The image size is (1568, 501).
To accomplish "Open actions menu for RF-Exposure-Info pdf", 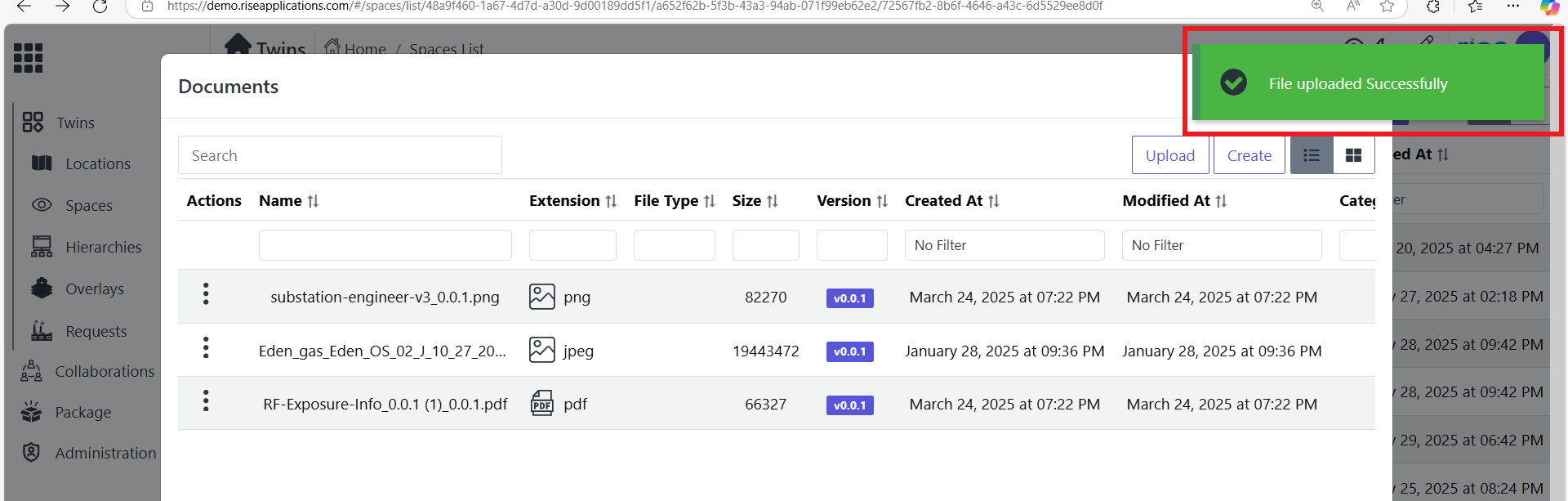I will tap(206, 400).
